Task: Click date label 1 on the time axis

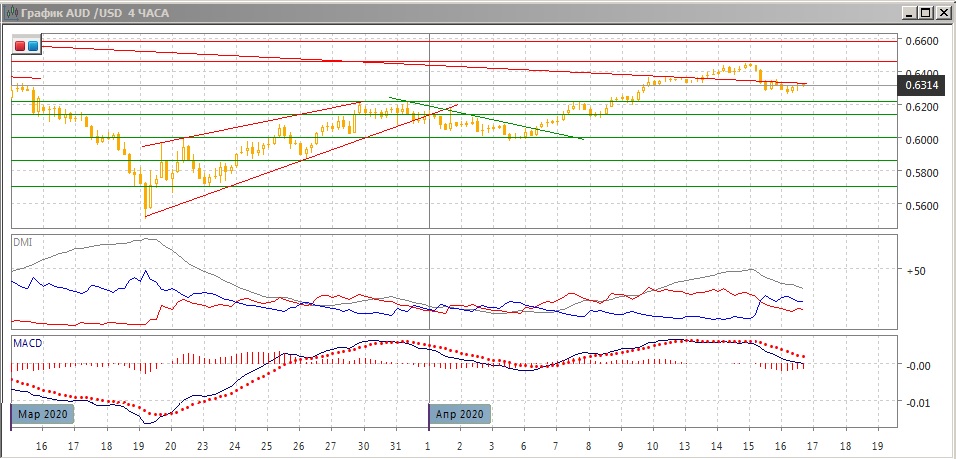Action: (428, 444)
